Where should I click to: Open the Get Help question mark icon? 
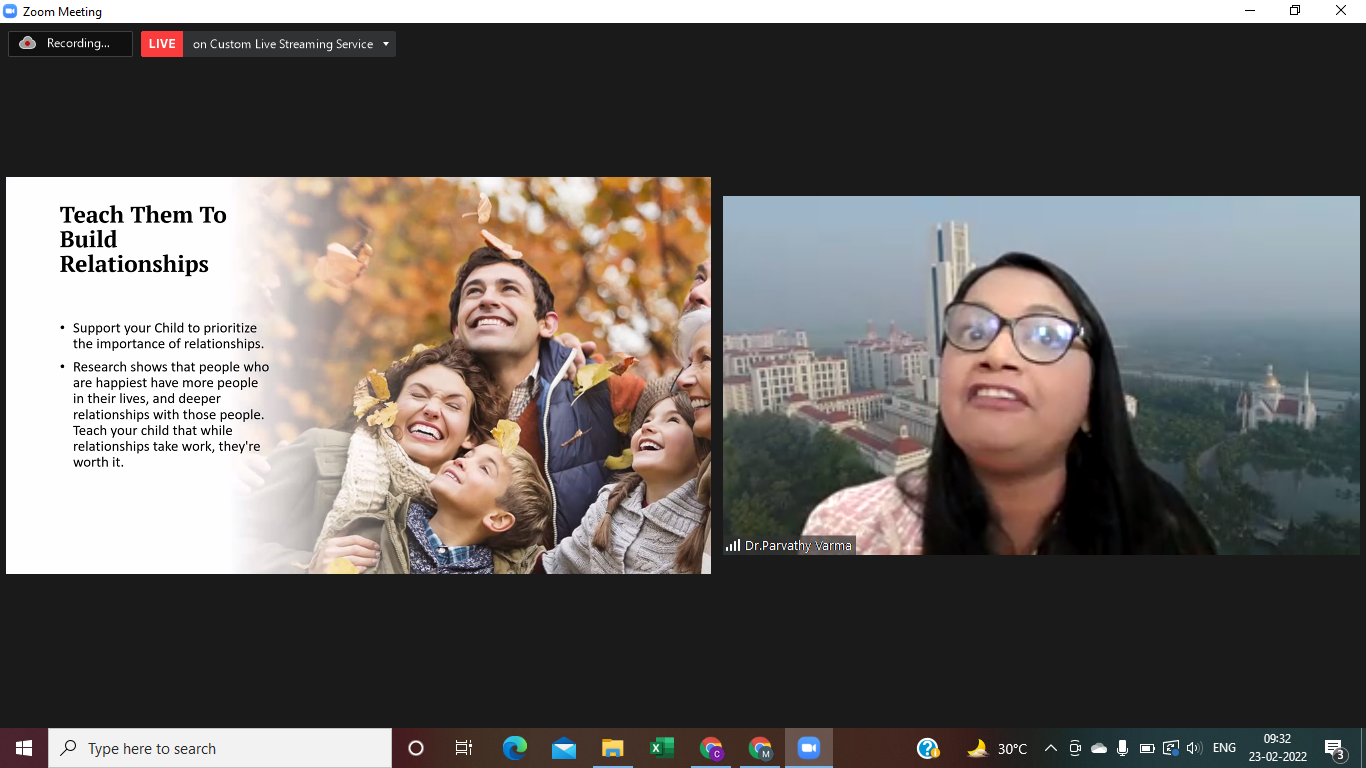pyautogui.click(x=928, y=748)
